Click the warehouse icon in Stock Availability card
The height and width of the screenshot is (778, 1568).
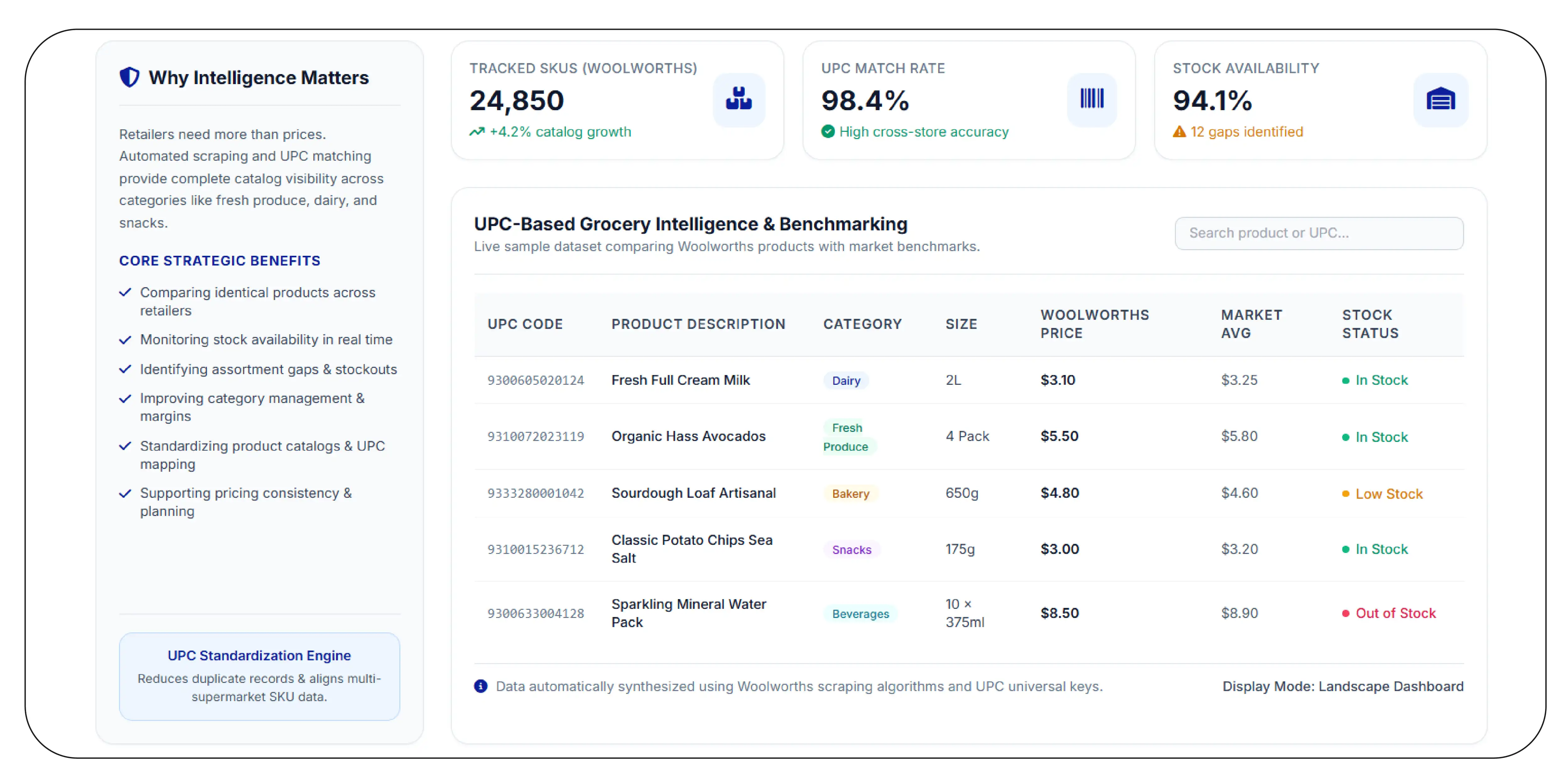[x=1440, y=99]
